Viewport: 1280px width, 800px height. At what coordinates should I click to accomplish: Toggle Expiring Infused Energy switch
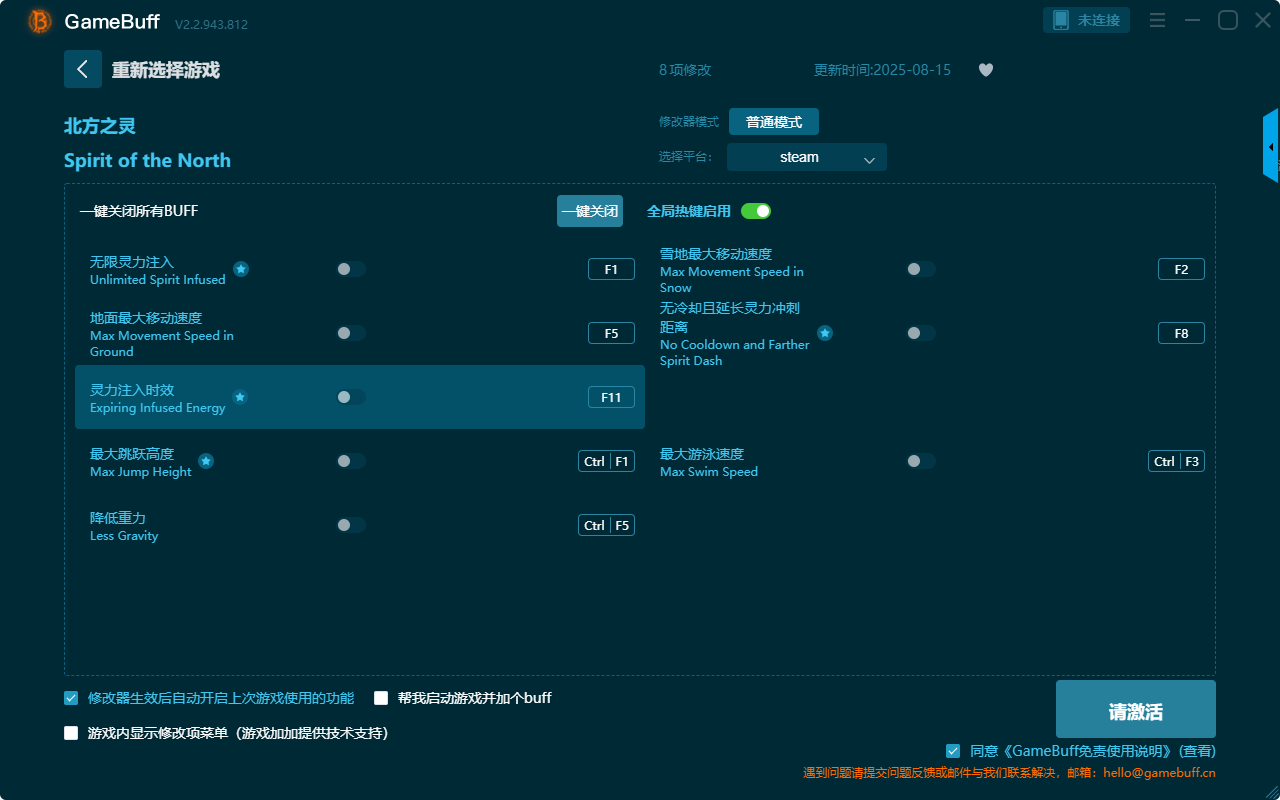coord(351,397)
